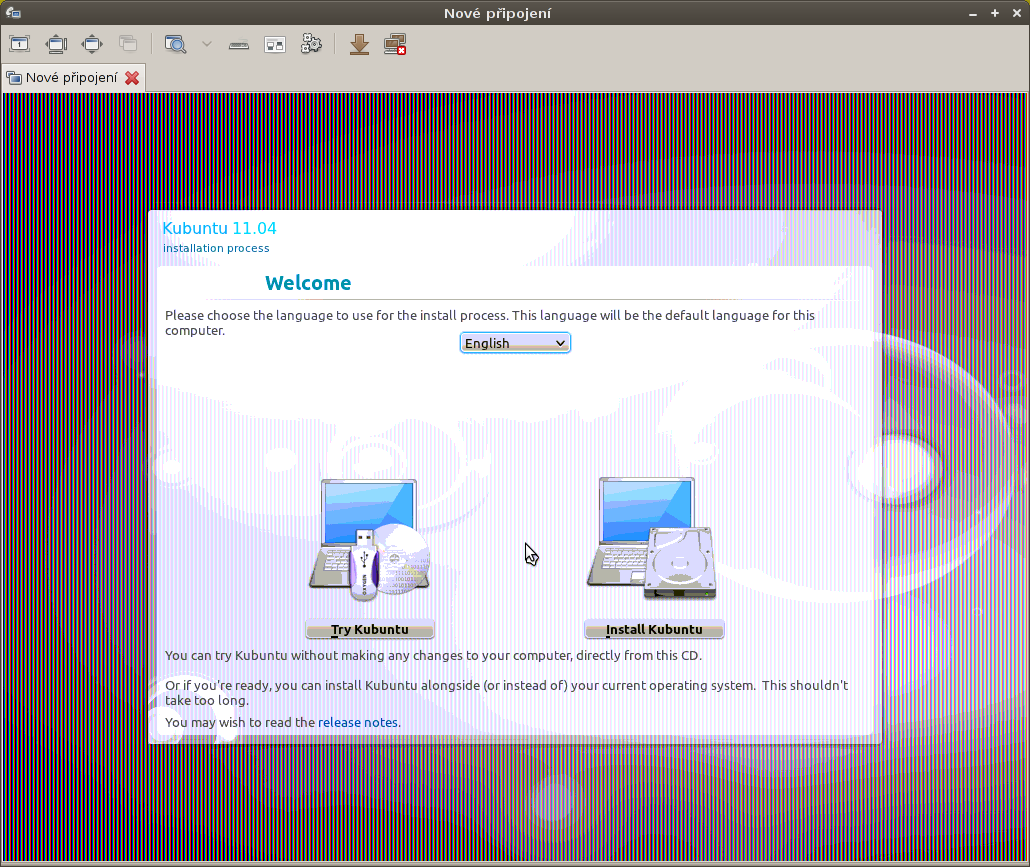Viewport: 1030px width, 867px height.
Task: Open the scaling options dropdown arrow
Action: click(x=207, y=44)
